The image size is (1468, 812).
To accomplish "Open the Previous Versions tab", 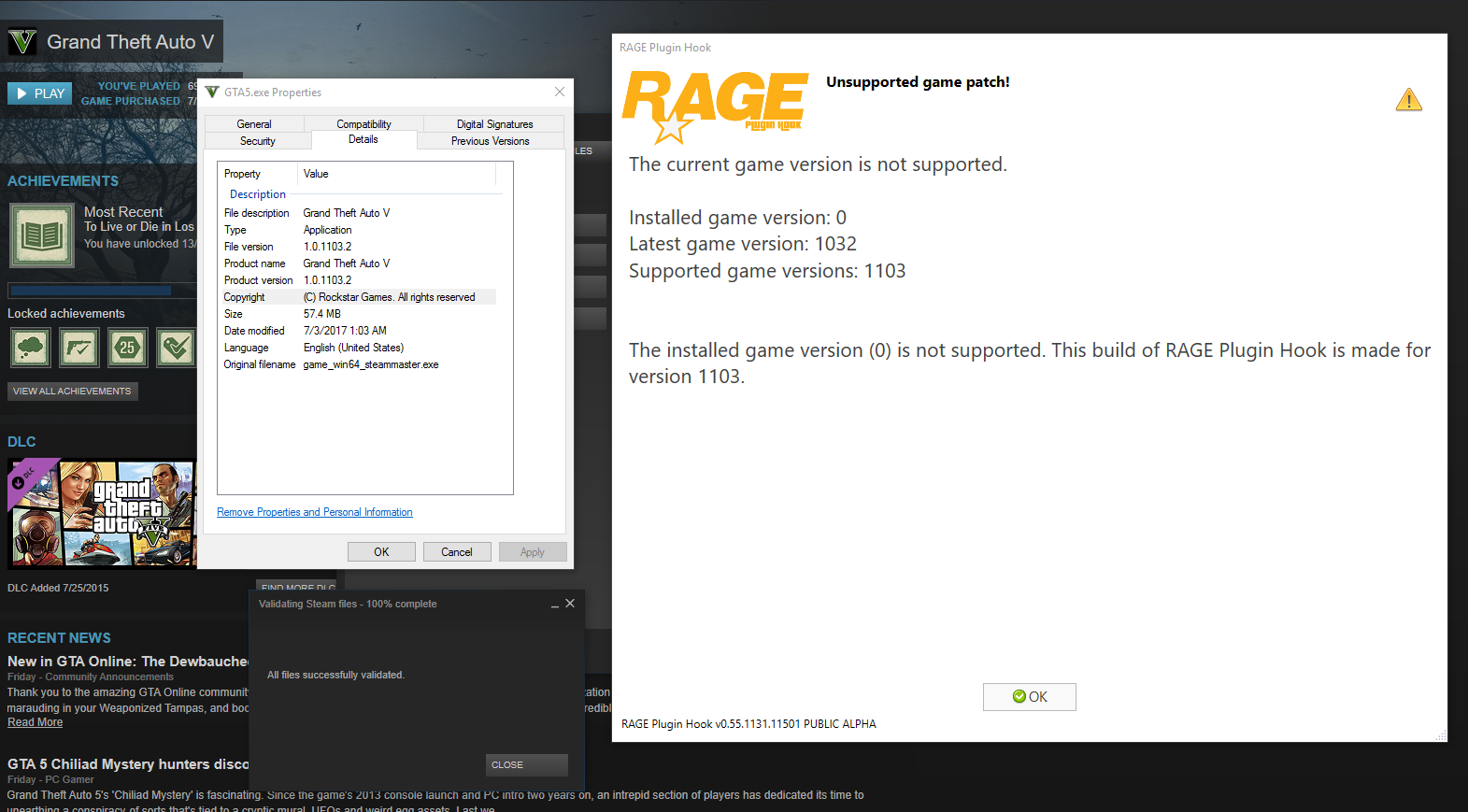I will pos(491,141).
